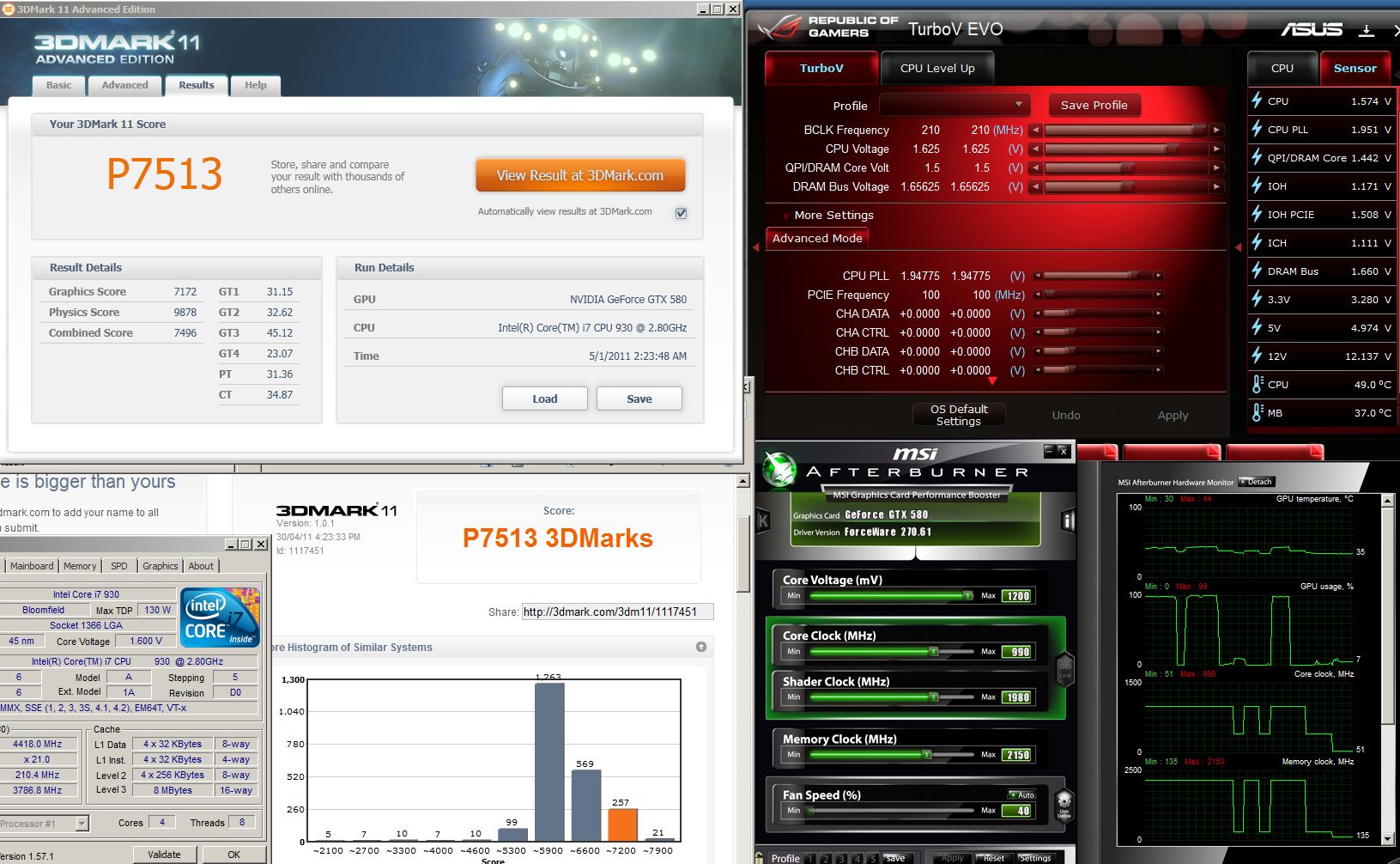
Task: Increase PCIE Frequency with right arrow
Action: [x=1159, y=295]
